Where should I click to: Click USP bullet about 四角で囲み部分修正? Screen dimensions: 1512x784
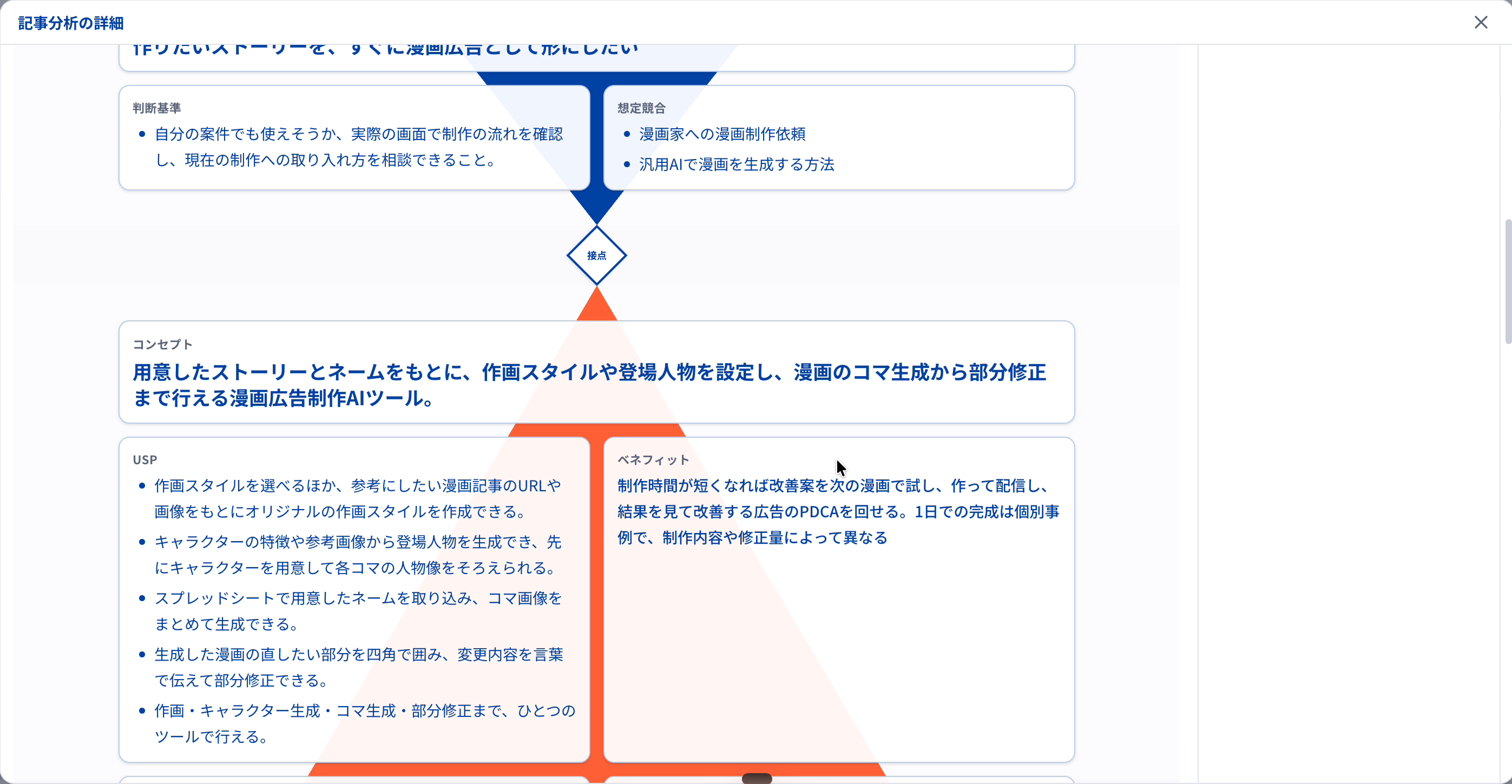tap(359, 667)
